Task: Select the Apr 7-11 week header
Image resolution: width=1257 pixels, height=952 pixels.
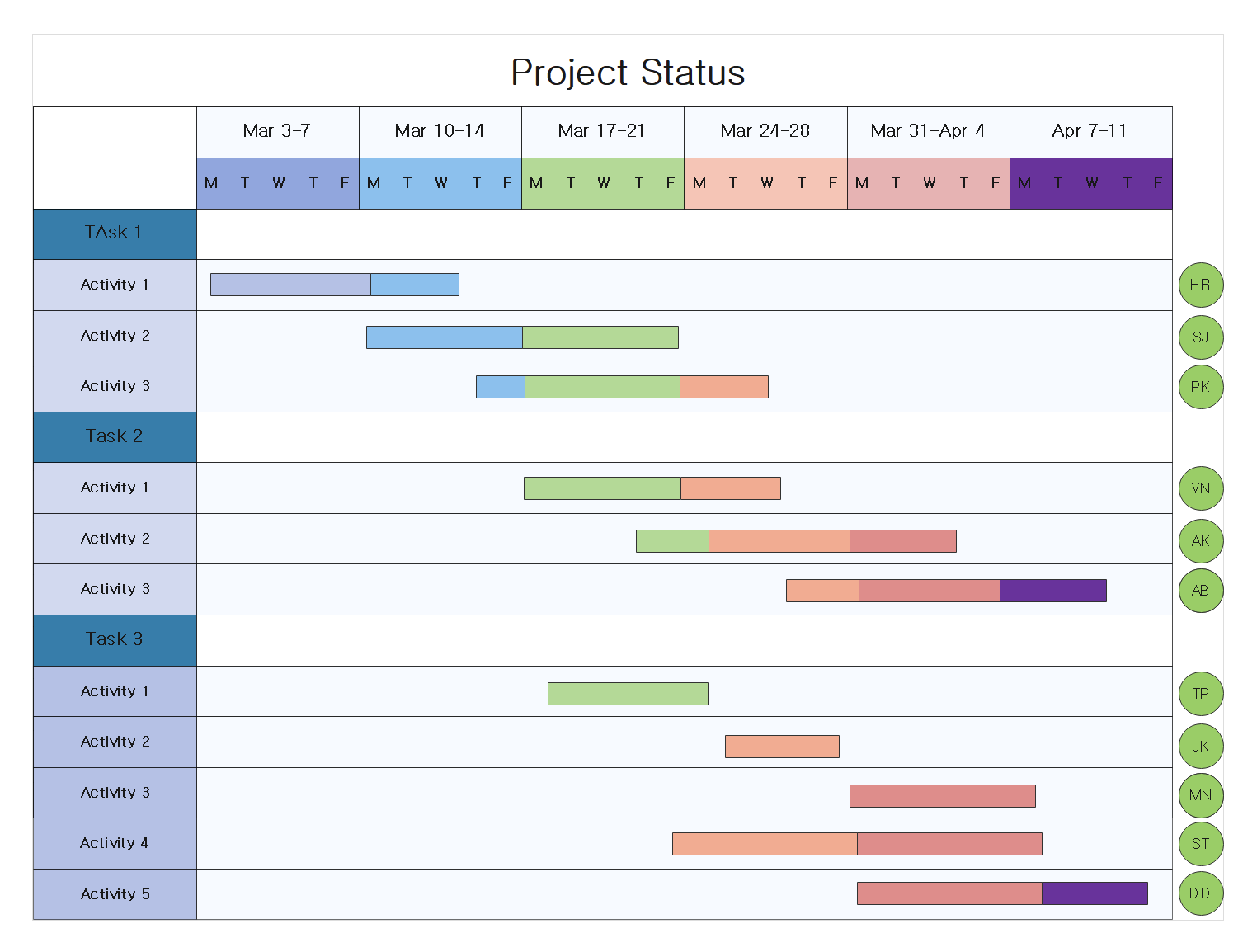Action: coord(1090,131)
